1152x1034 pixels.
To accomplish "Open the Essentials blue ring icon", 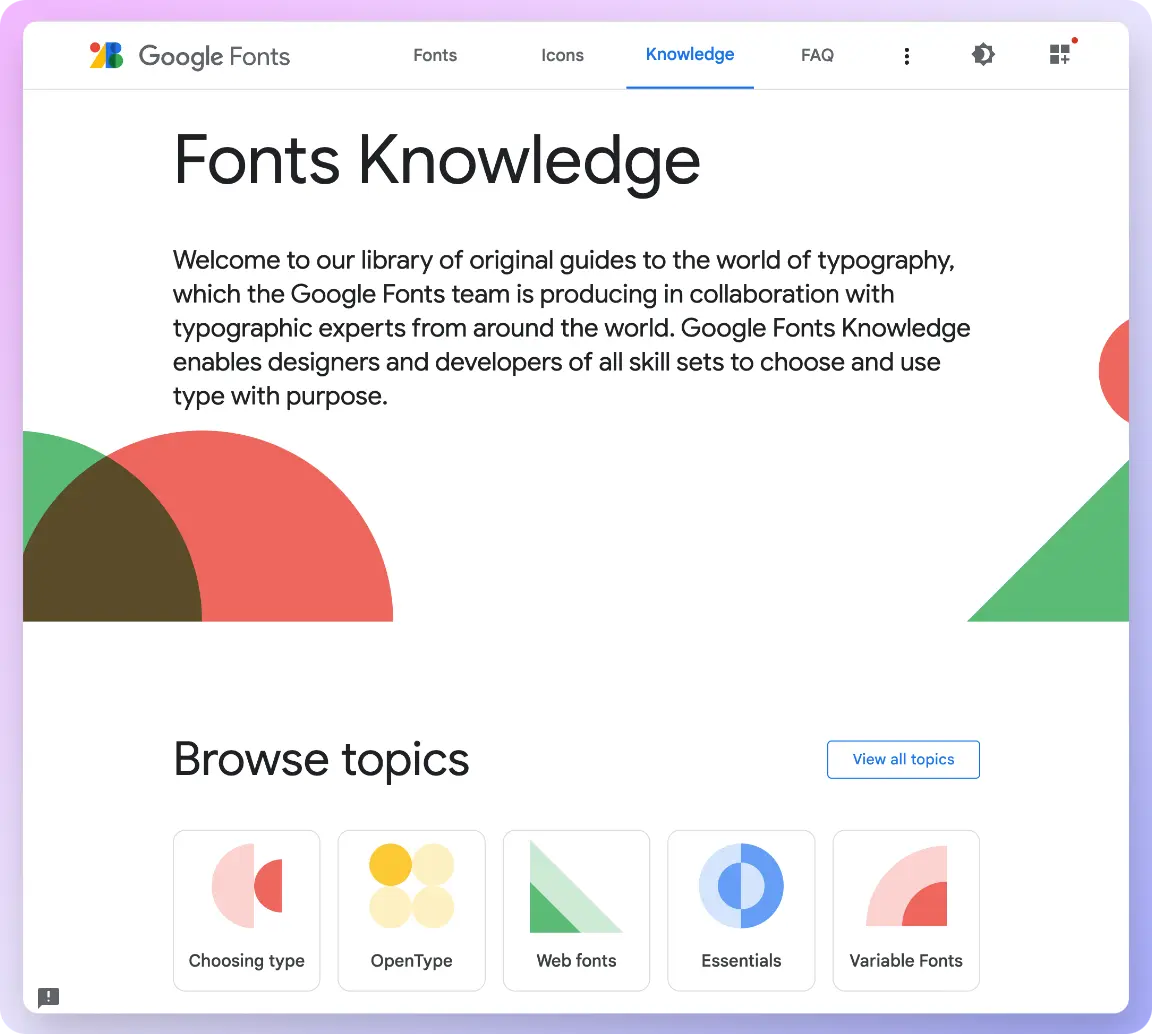I will (741, 886).
